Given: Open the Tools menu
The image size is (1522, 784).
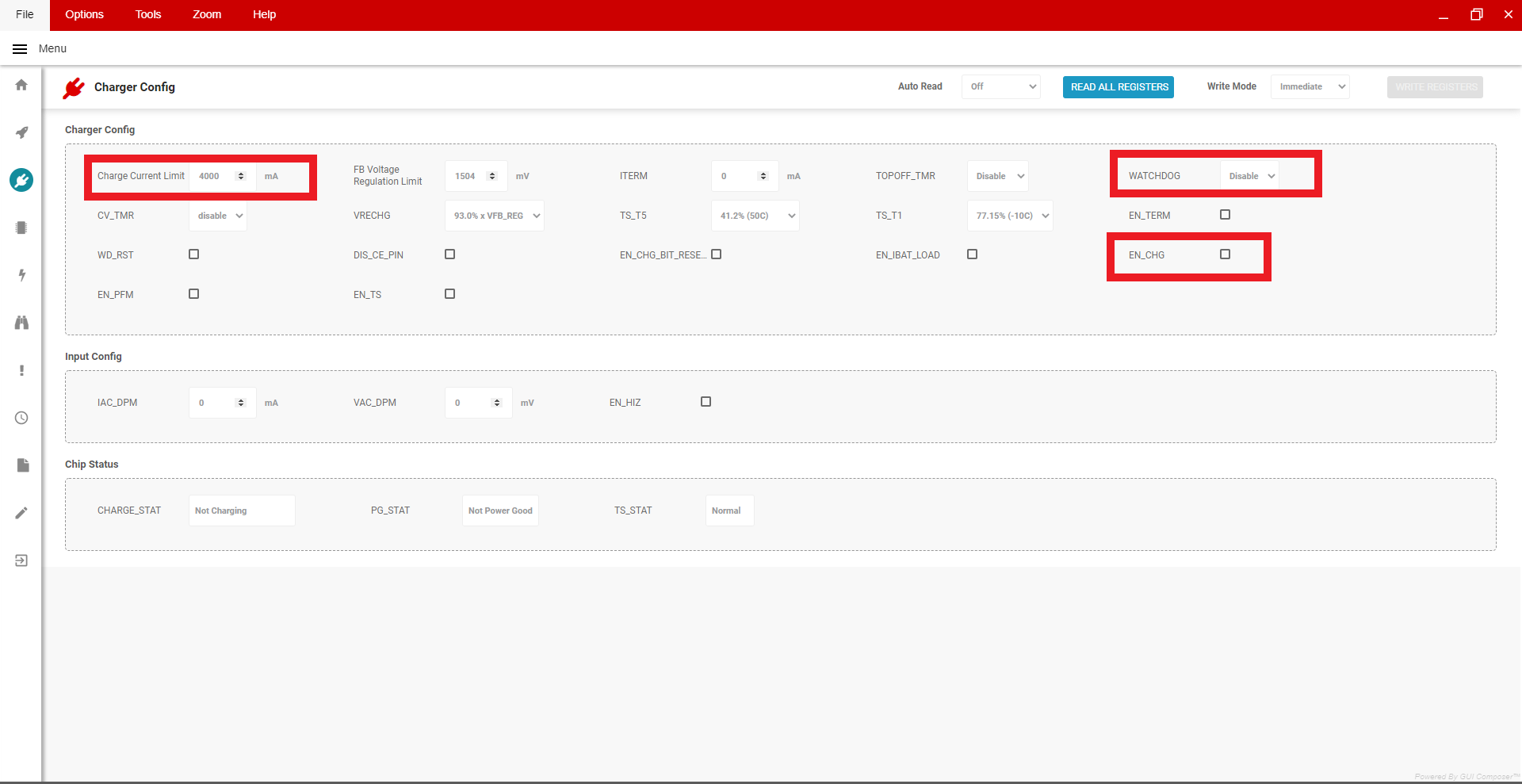Looking at the screenshot, I should pos(147,15).
